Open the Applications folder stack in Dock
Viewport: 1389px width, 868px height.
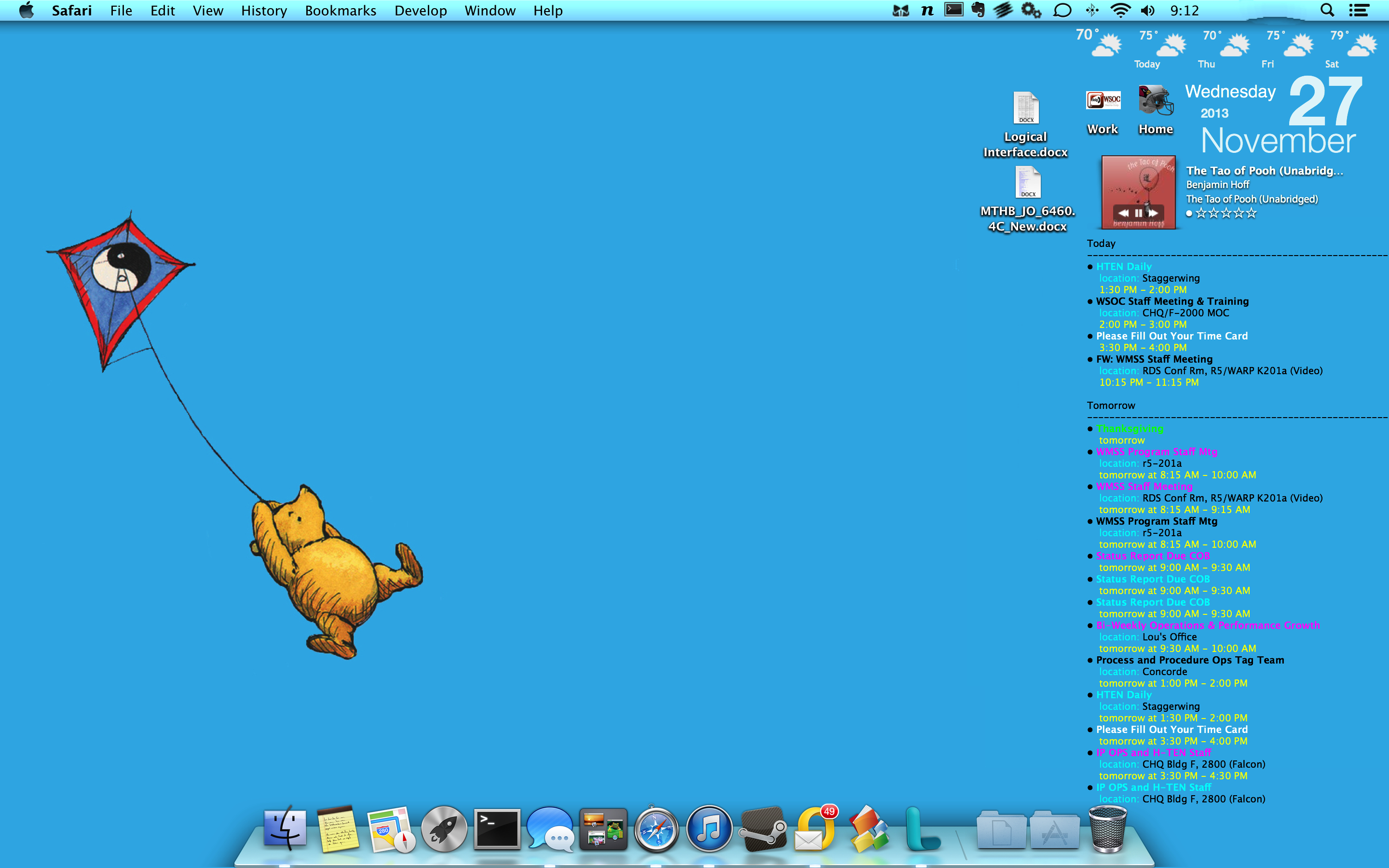(1055, 830)
